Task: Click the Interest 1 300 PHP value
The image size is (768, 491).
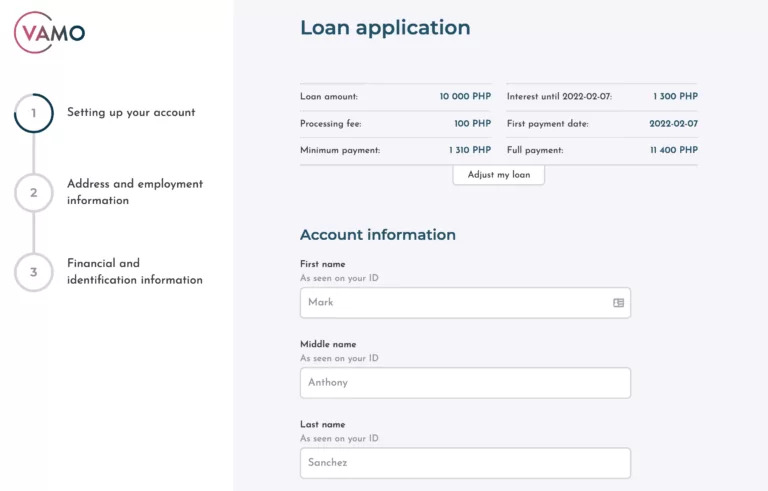Action: coord(675,97)
